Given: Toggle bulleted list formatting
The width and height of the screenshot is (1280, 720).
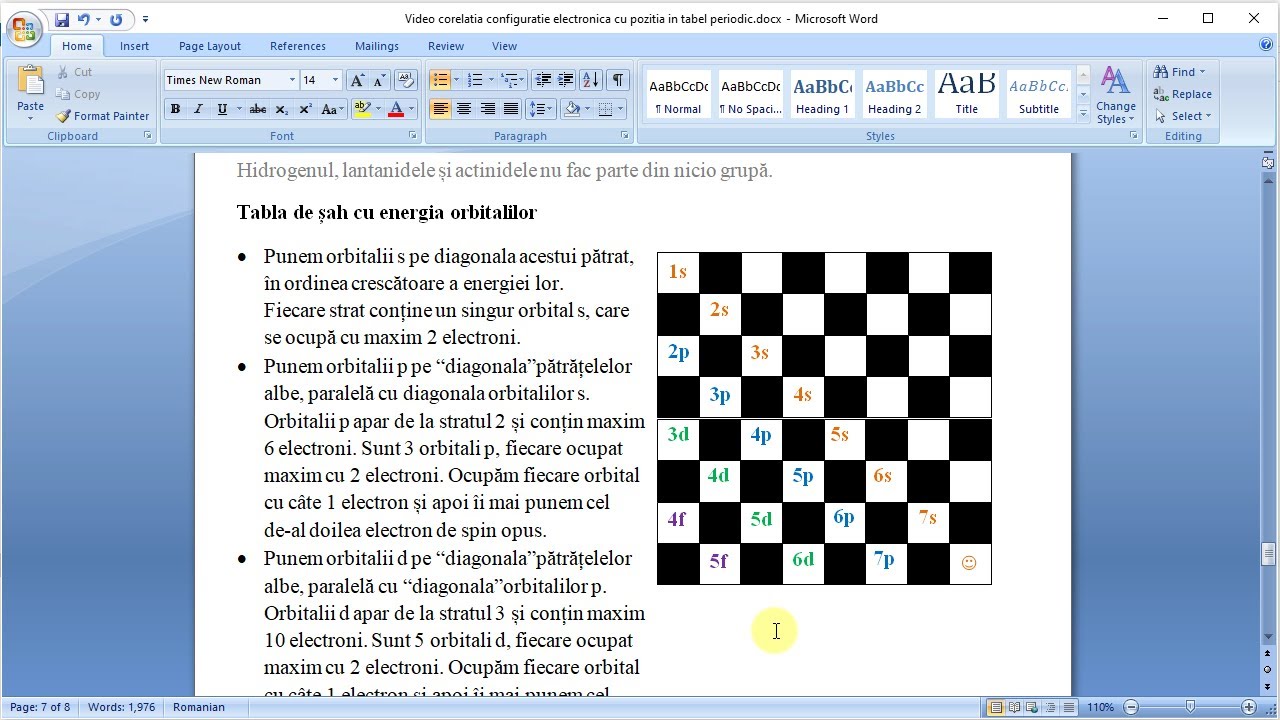Looking at the screenshot, I should click(439, 80).
